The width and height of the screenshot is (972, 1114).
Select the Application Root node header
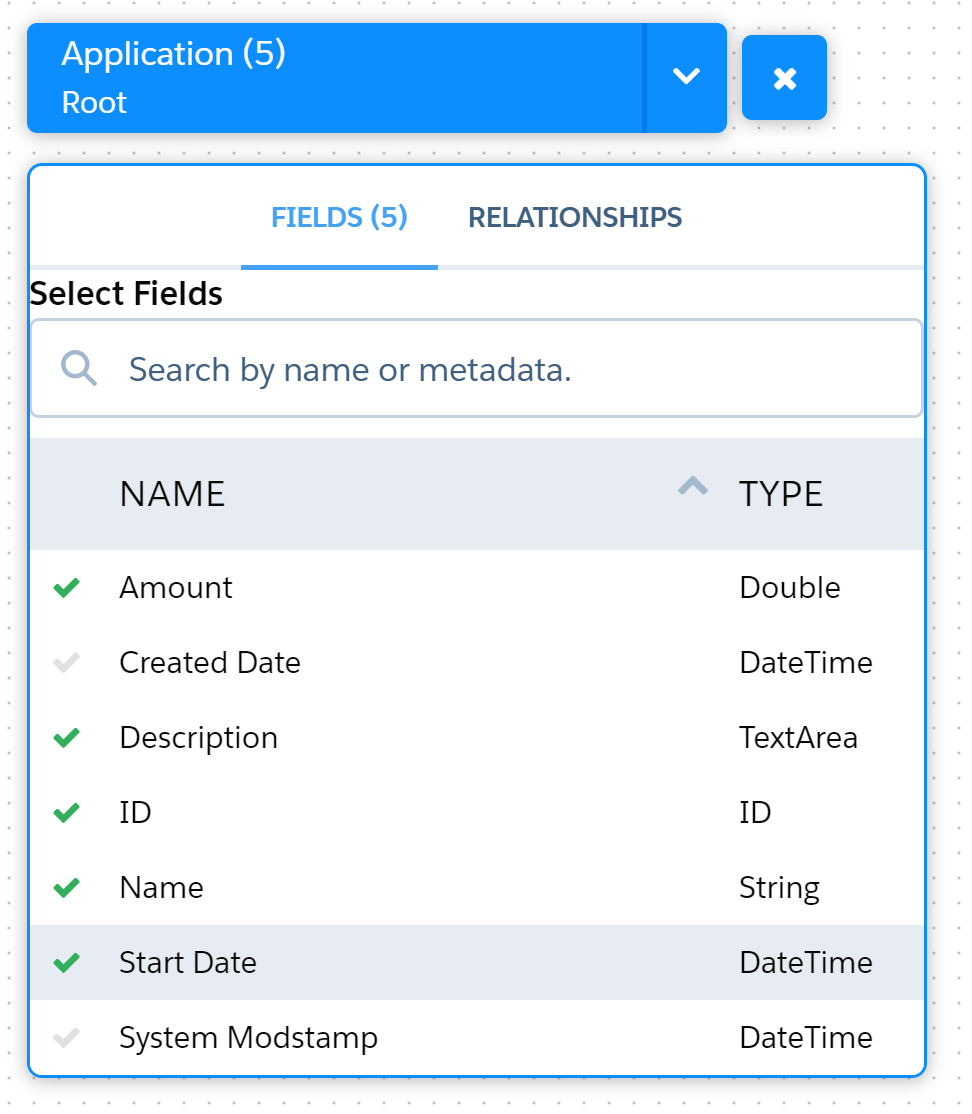335,77
